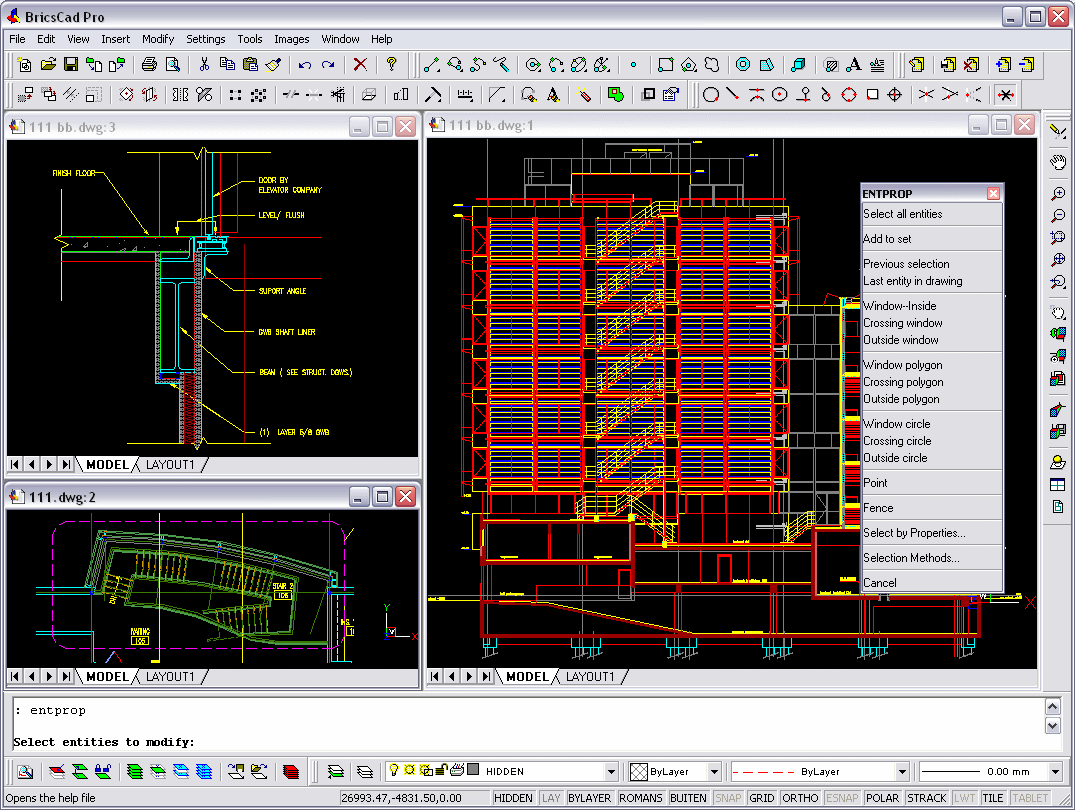Screen dimensions: 1075x810
Task: Select the Text tool letter A icon
Action: pyautogui.click(x=854, y=65)
